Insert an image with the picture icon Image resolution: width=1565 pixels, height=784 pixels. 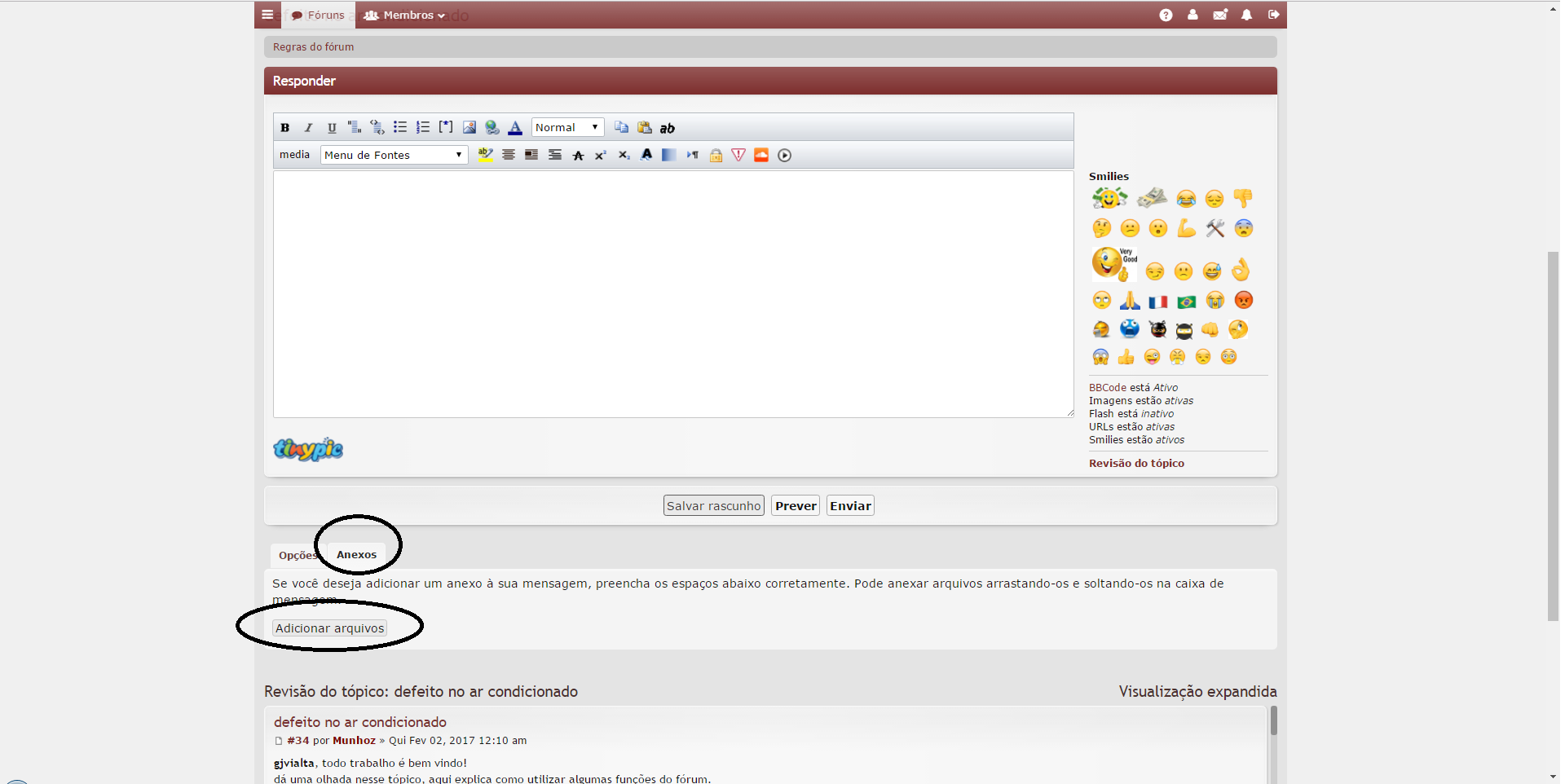pyautogui.click(x=469, y=128)
